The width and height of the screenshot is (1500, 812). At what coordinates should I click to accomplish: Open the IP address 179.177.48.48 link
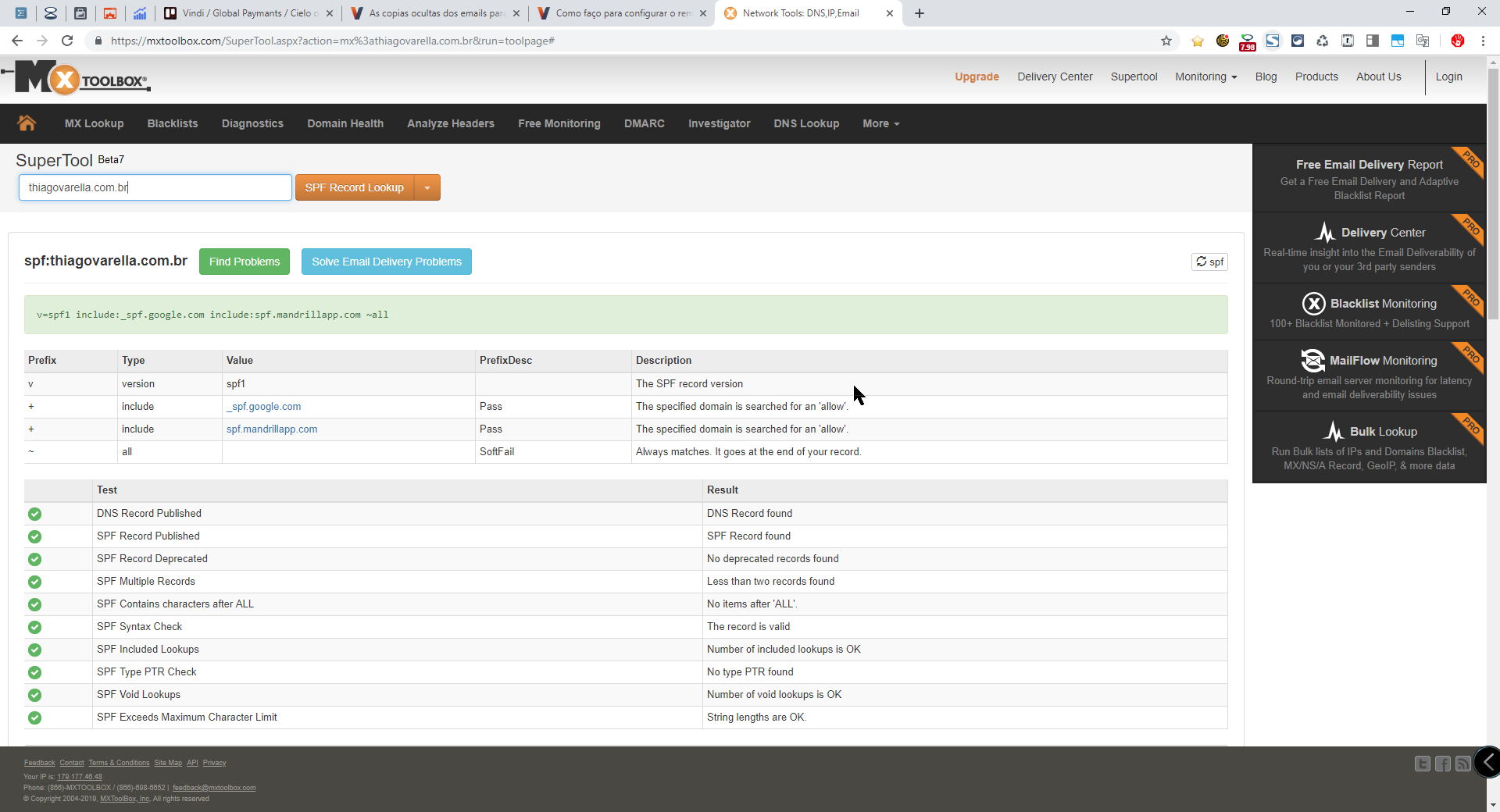tap(80, 777)
